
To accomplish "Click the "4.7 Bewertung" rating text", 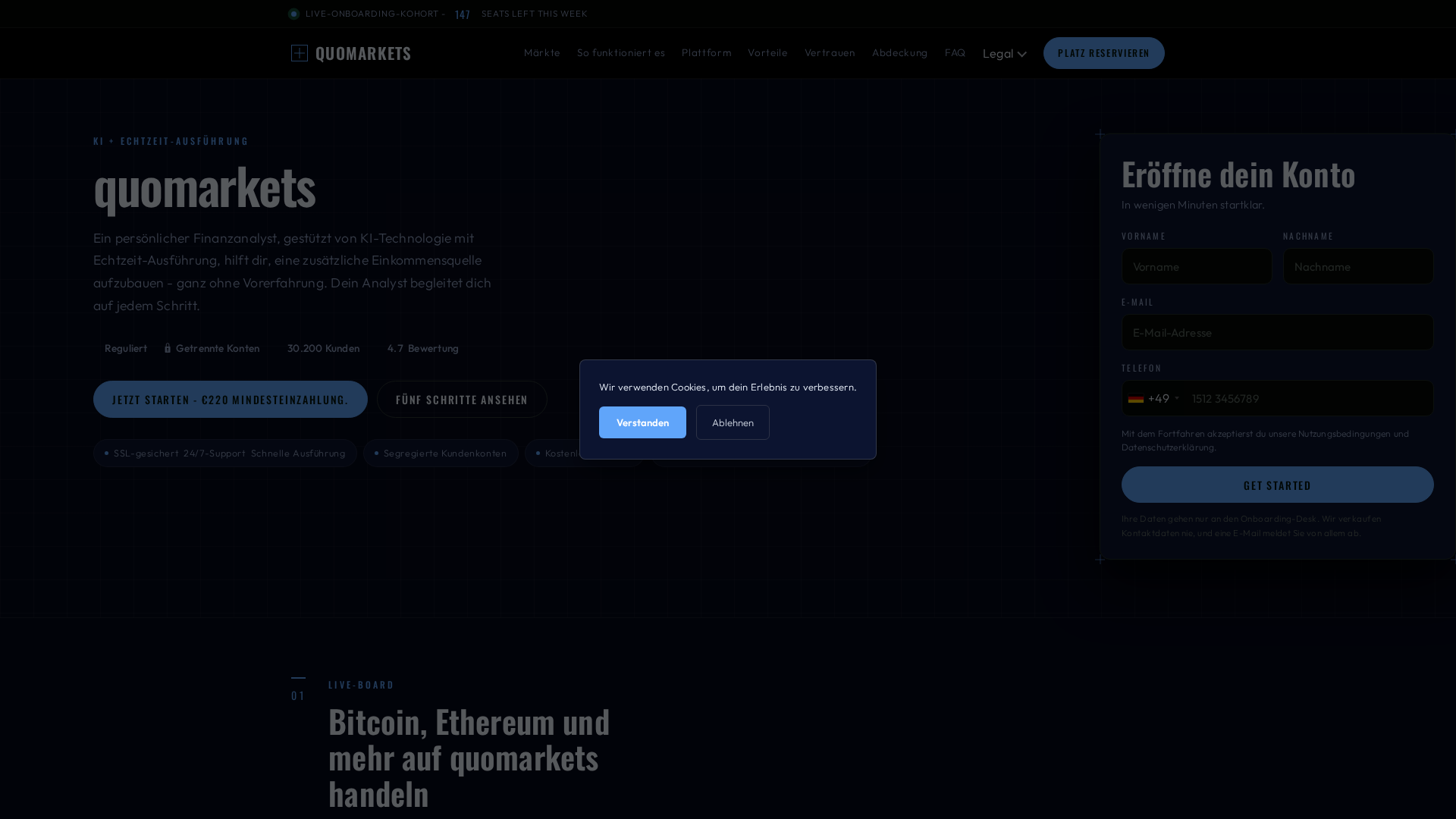I will tap(423, 348).
